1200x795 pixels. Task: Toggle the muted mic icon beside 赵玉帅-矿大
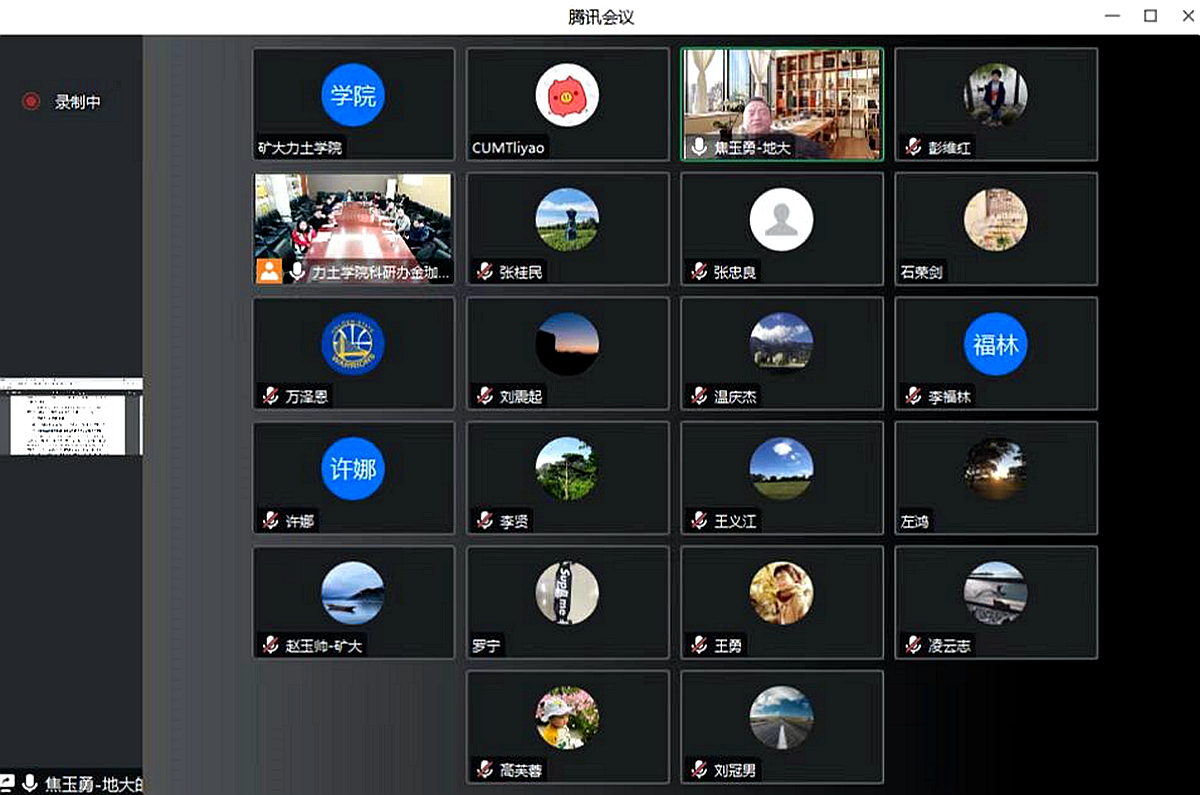pos(270,645)
